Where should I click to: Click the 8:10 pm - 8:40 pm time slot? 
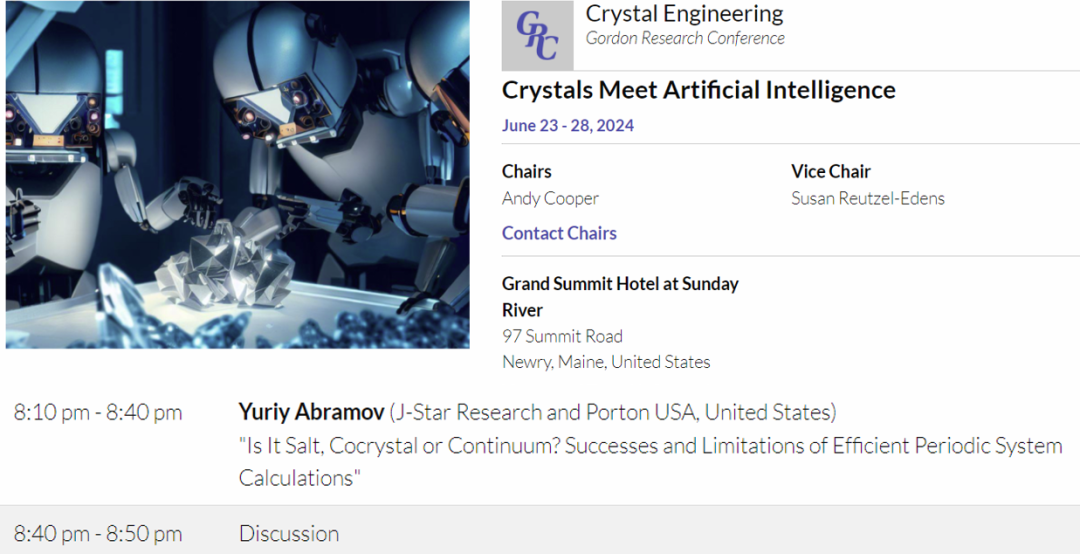coord(98,412)
